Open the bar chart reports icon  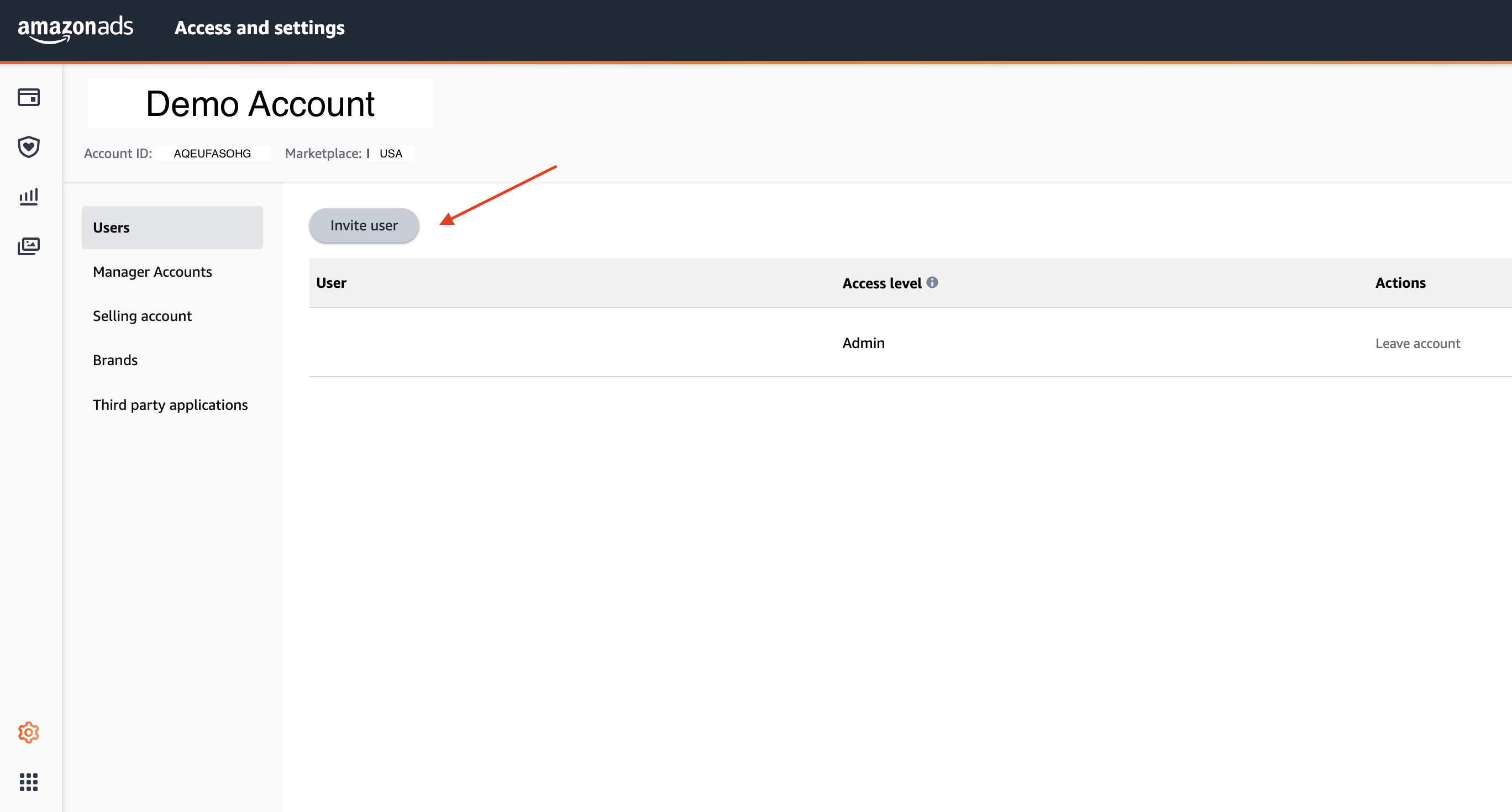(28, 197)
